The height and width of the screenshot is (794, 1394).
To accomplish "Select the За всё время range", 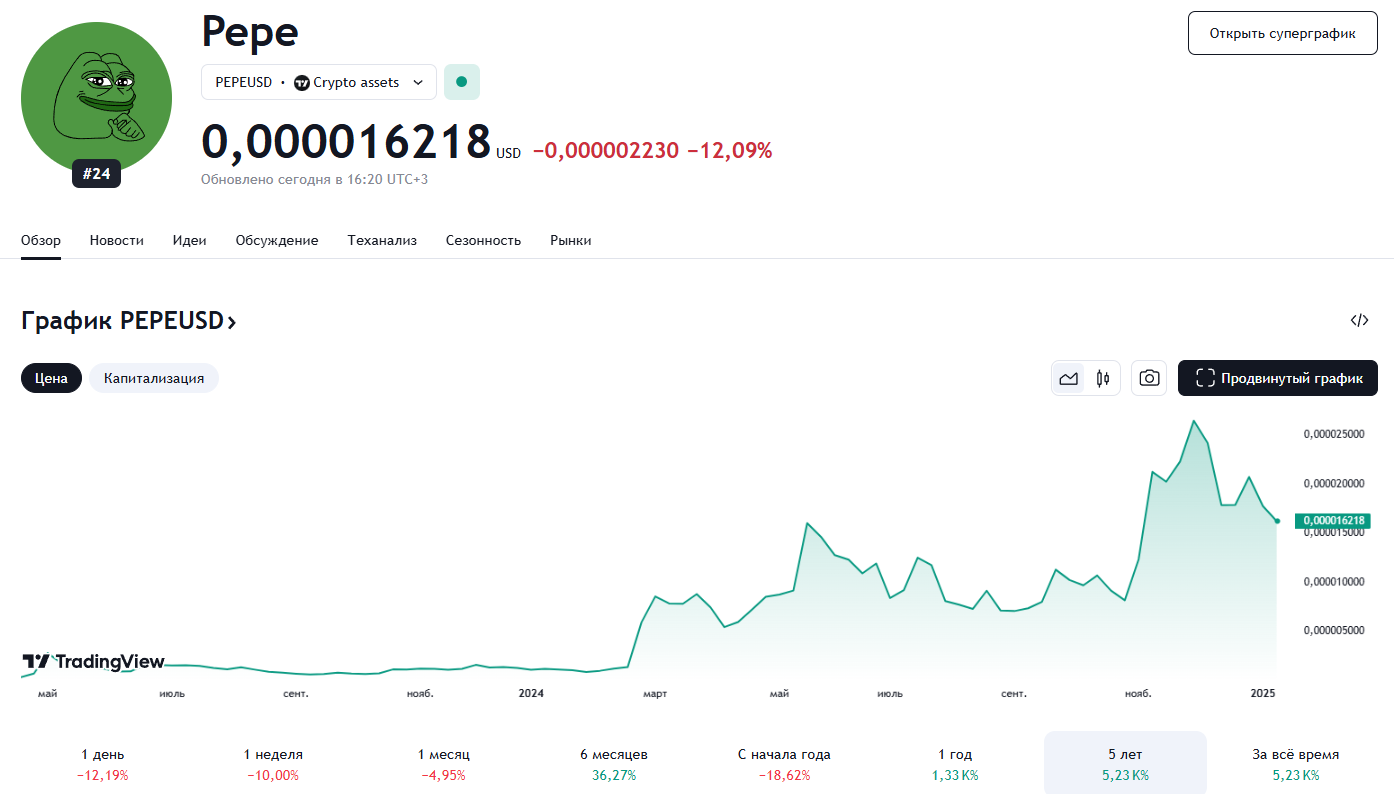I will [1296, 764].
